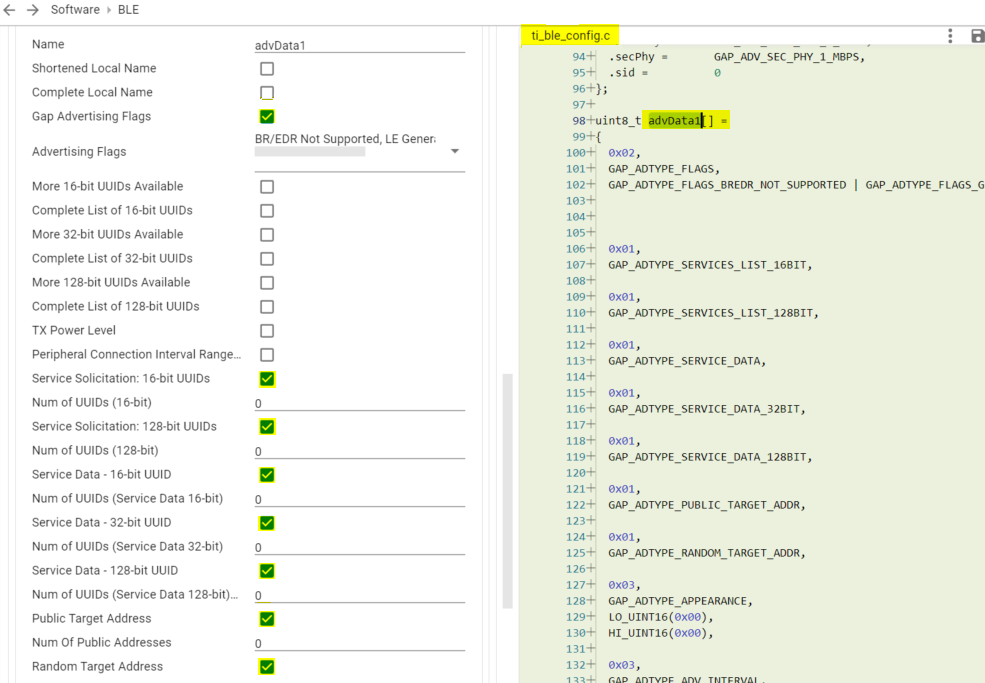Open the Software breadcrumb link
985x683 pixels.
[x=74, y=9]
